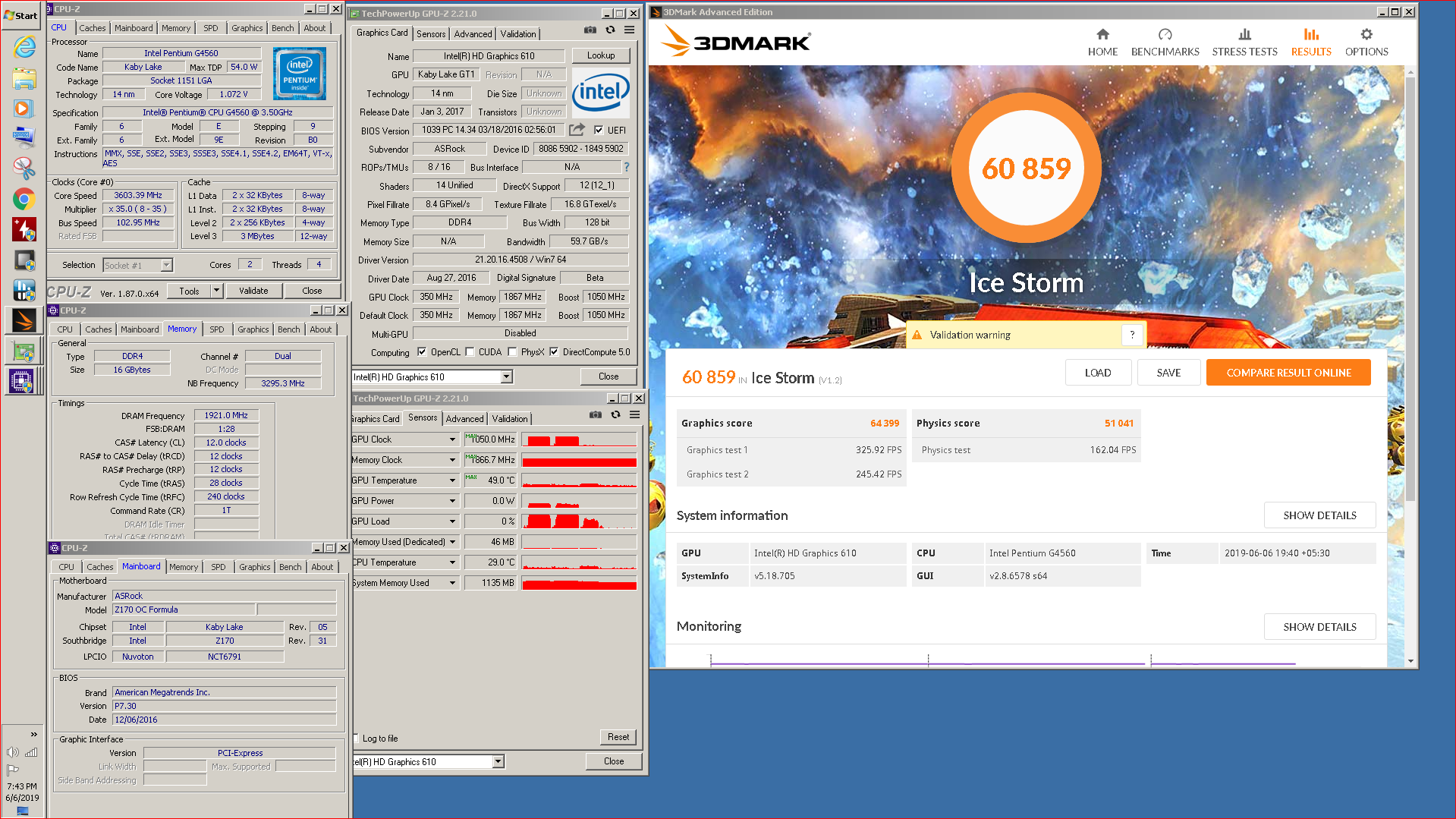Toggle the DirectCompute 5.0 checkbox
1456x819 pixels.
point(554,352)
